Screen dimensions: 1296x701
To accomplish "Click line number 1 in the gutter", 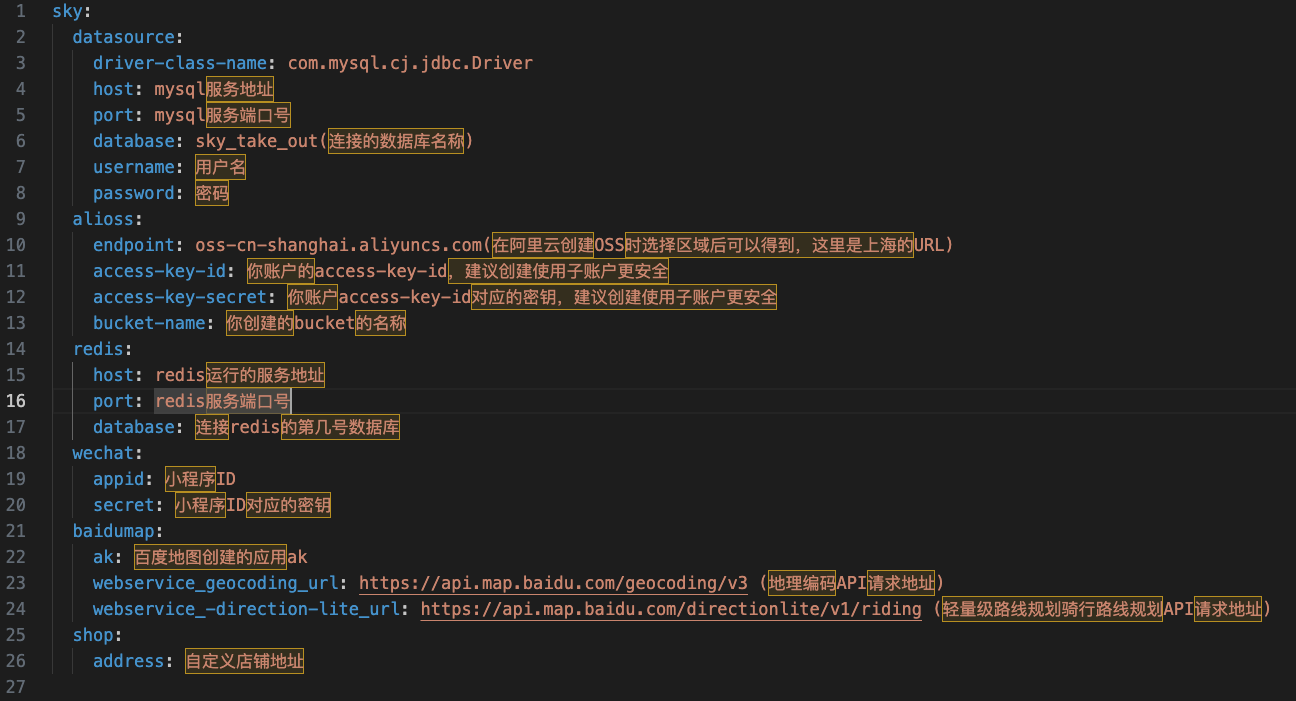I will coord(20,10).
